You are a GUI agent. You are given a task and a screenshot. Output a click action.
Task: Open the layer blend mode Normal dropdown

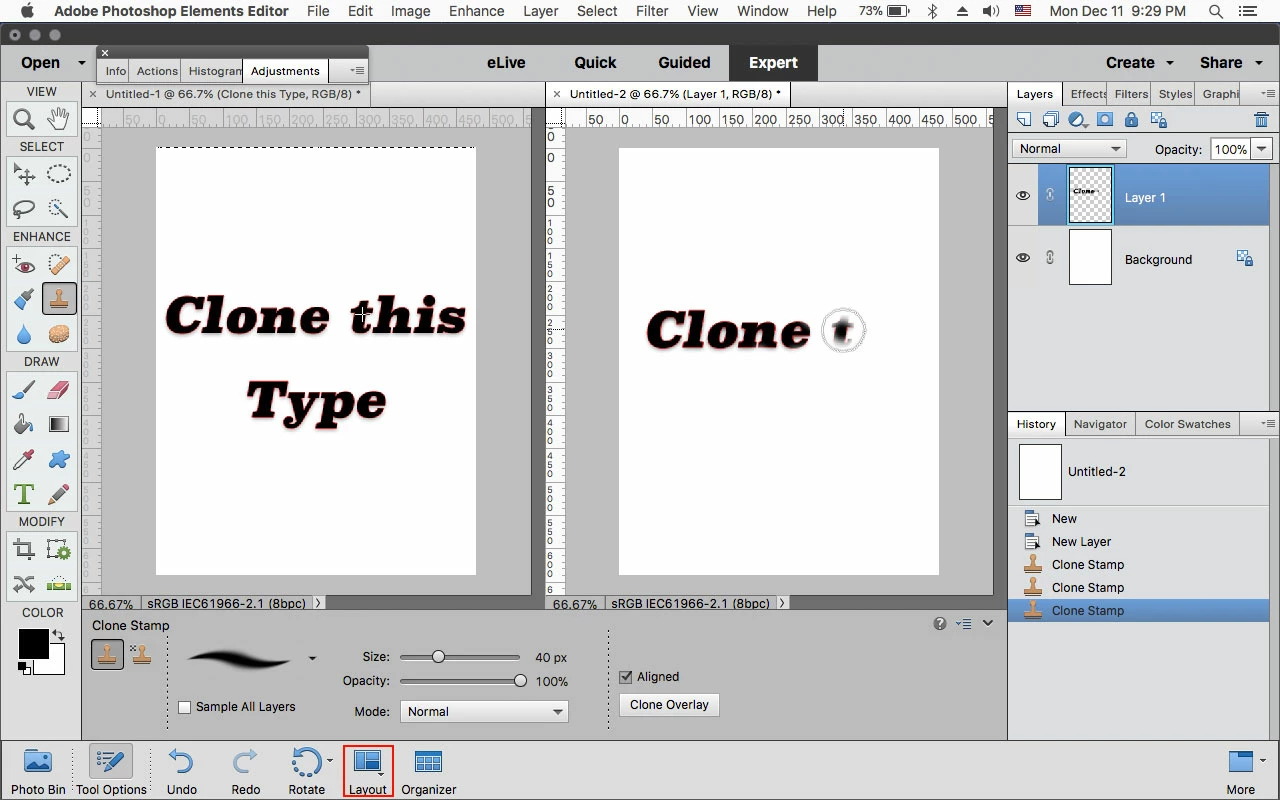(x=1069, y=148)
